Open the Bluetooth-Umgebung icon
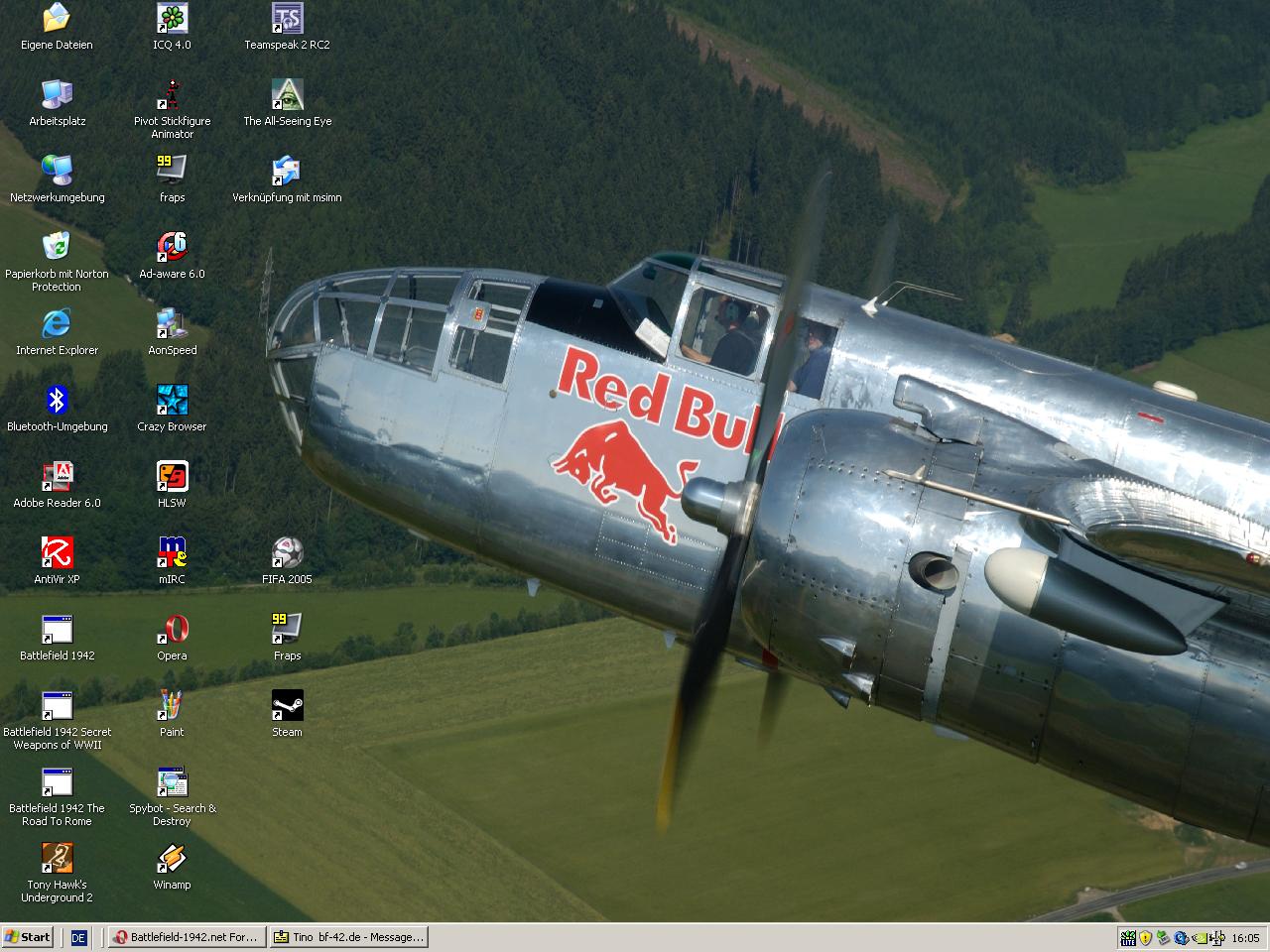The image size is (1270, 952). [57, 409]
